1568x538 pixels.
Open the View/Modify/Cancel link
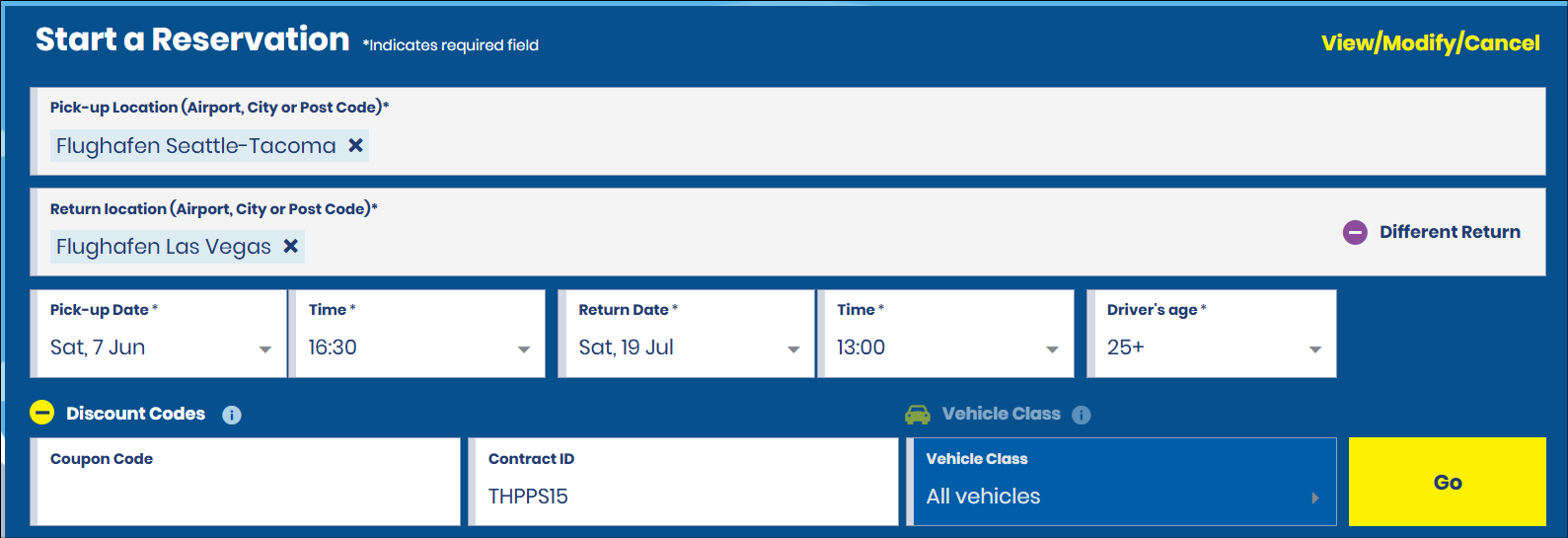pos(1430,43)
